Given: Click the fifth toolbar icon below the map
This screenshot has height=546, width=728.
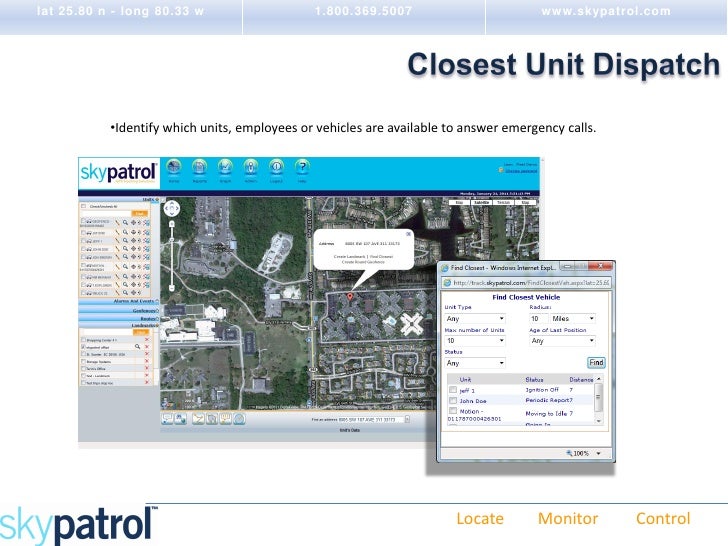Looking at the screenshot, I should click(226, 419).
